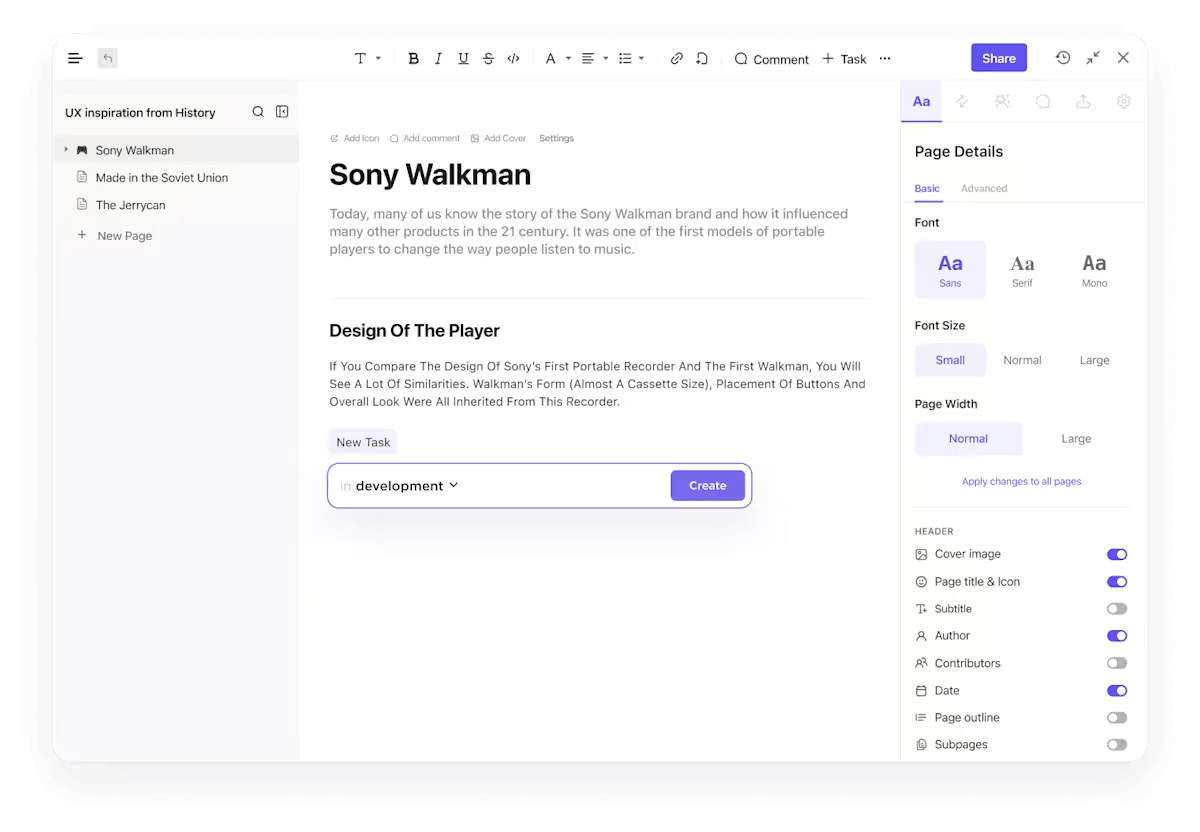Screen dimensions: 1200x832
Task: Enable the Subtitle toggle
Action: tap(1117, 608)
